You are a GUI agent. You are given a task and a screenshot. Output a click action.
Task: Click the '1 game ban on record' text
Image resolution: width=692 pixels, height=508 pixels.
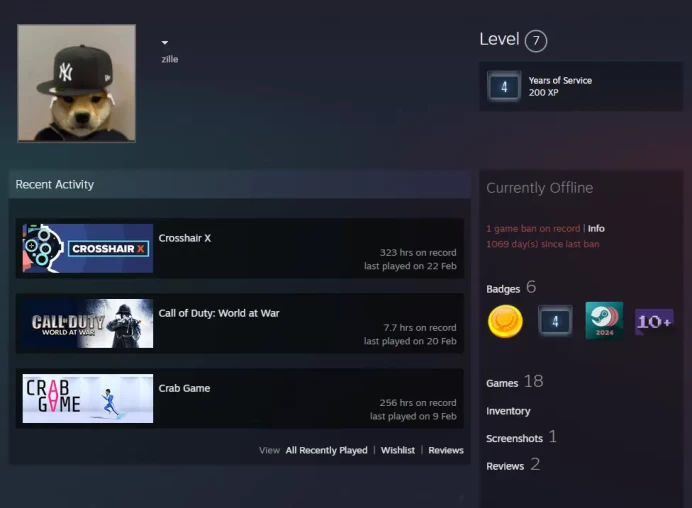point(533,228)
